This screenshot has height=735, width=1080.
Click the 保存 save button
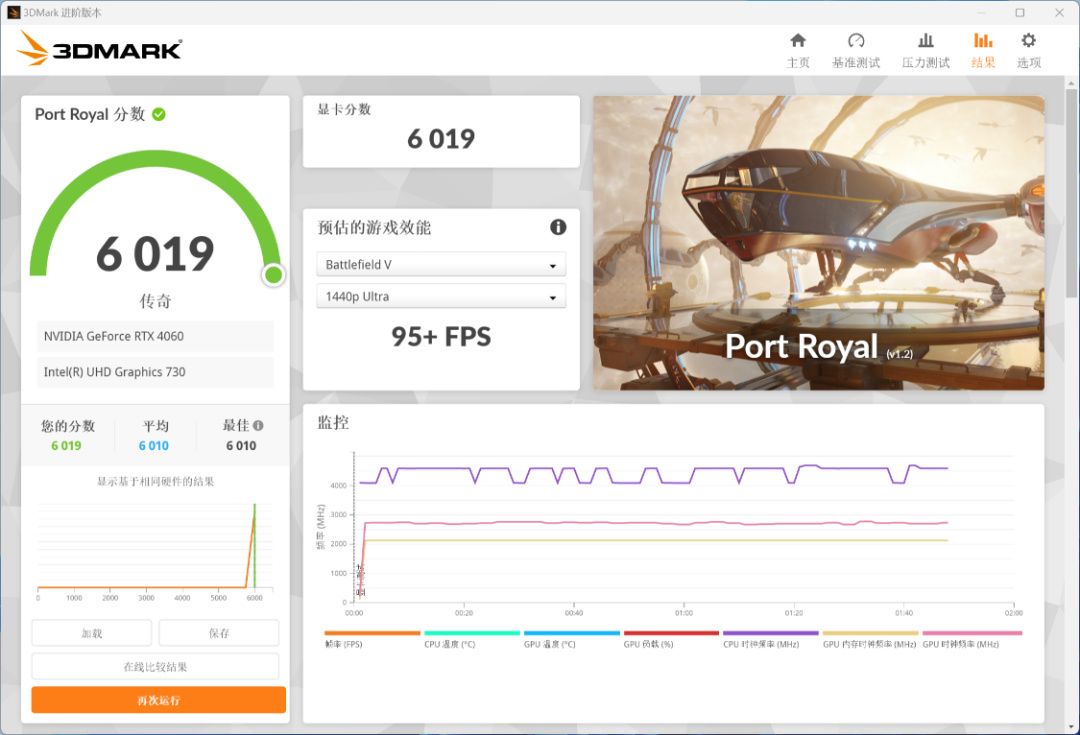(219, 633)
